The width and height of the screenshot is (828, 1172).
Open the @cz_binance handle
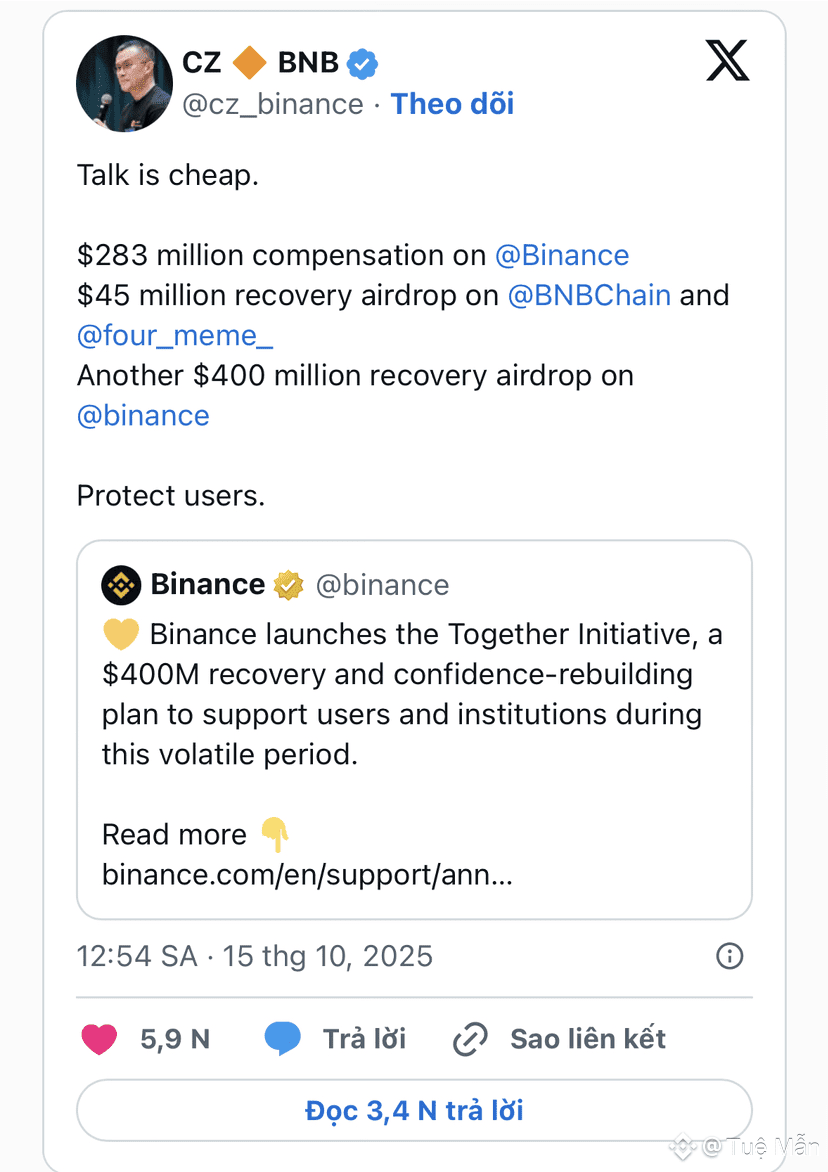(273, 104)
